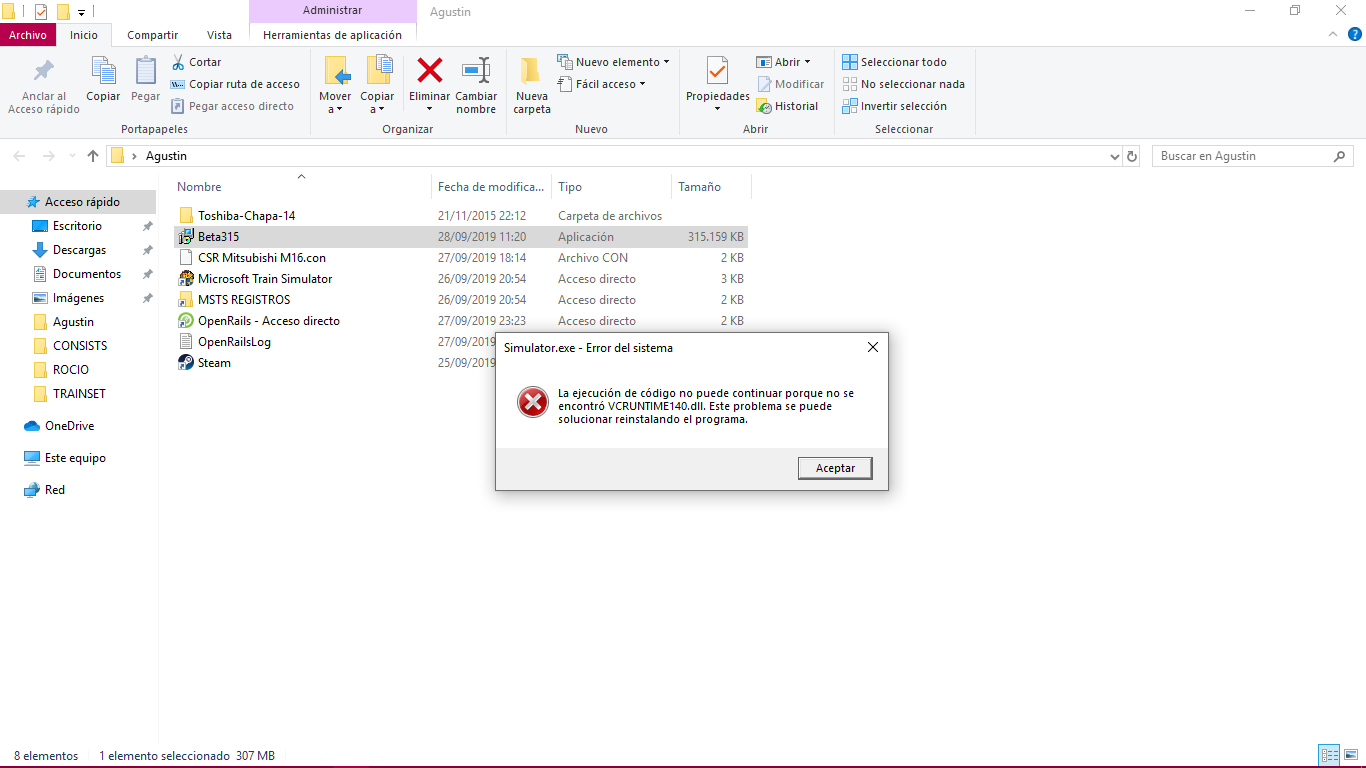Click Modificar in the Abrir group
The width and height of the screenshot is (1366, 768).
(x=790, y=84)
